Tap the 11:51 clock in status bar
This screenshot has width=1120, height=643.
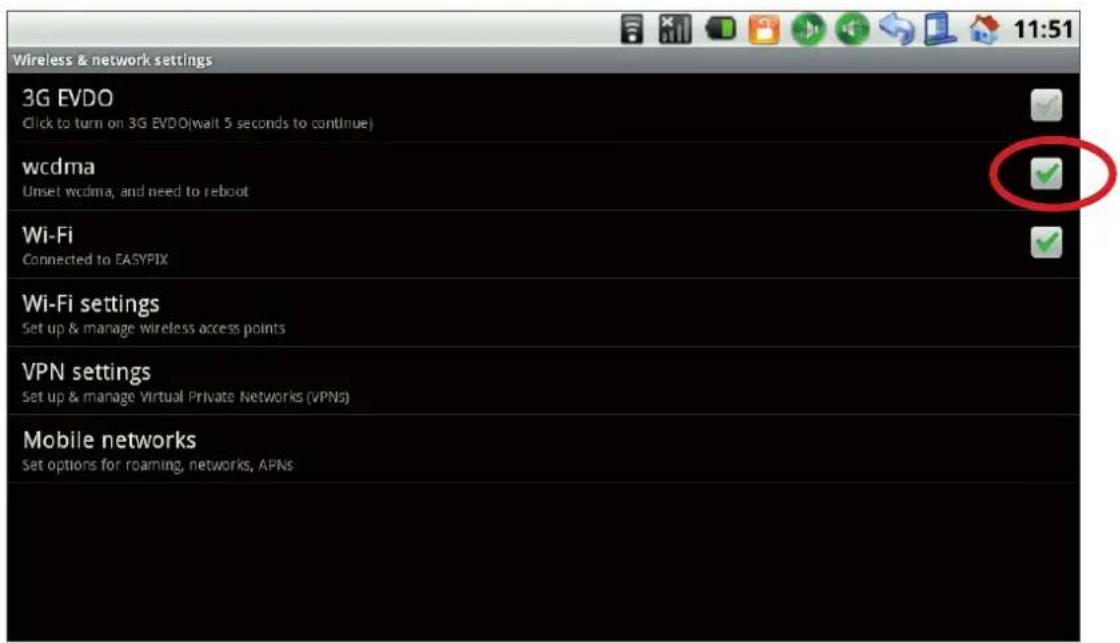(1043, 30)
